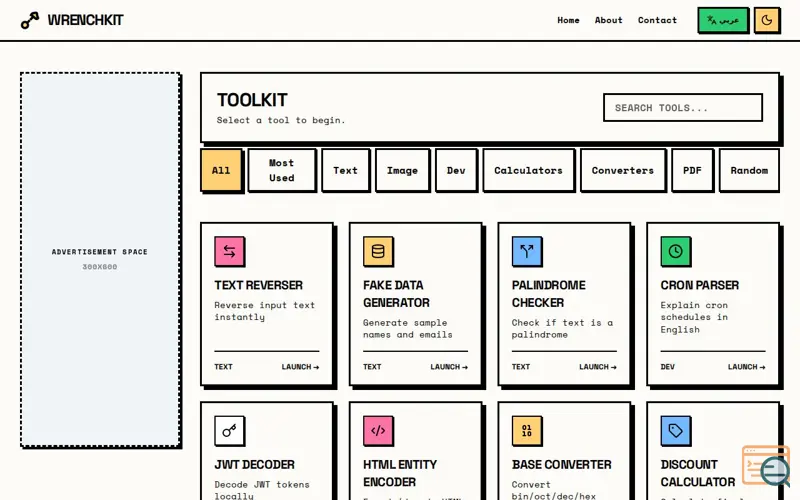Click "Decode JWT tokens locally" description
This screenshot has height=500, width=800.
click(262, 490)
